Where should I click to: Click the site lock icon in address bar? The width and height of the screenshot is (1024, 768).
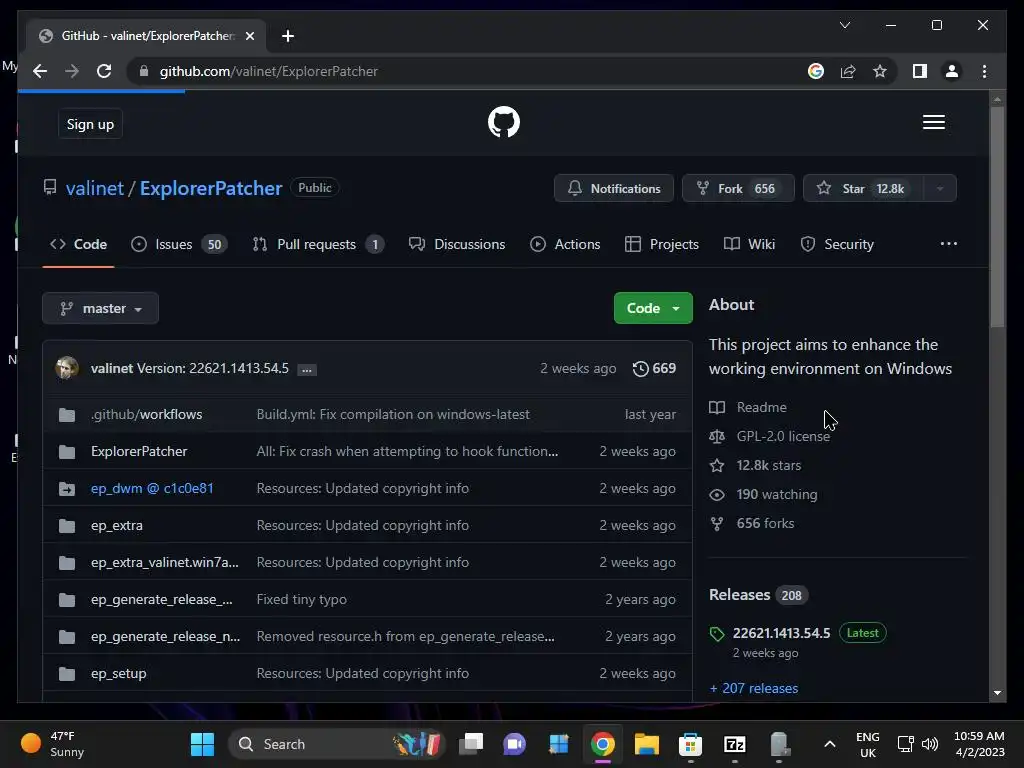(x=144, y=71)
